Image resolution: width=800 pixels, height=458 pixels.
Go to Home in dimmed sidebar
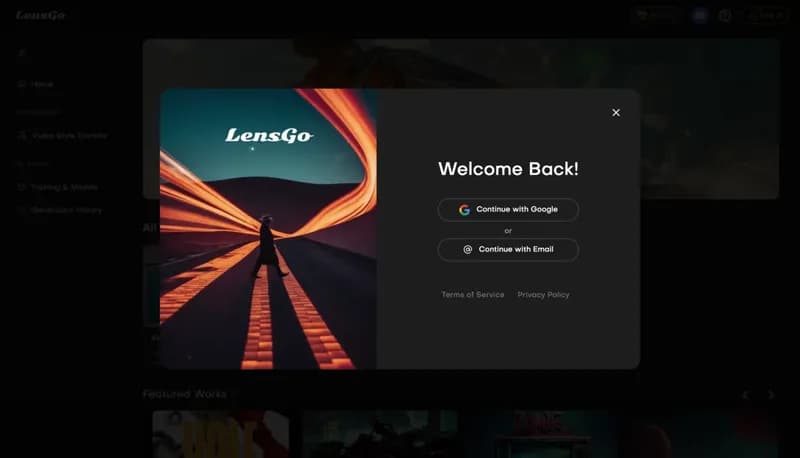click(x=36, y=84)
